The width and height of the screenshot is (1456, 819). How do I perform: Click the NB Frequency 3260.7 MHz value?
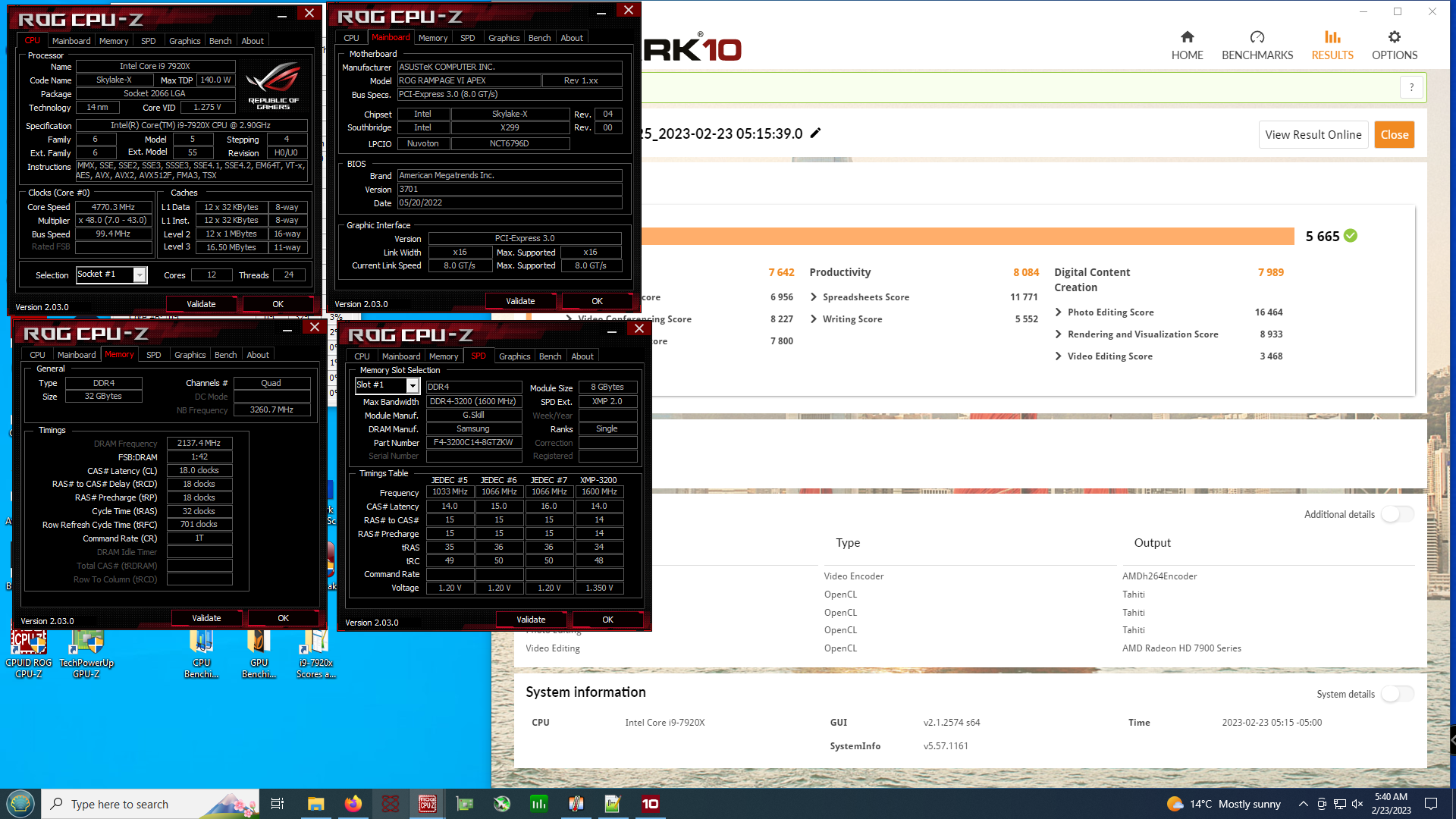271,409
